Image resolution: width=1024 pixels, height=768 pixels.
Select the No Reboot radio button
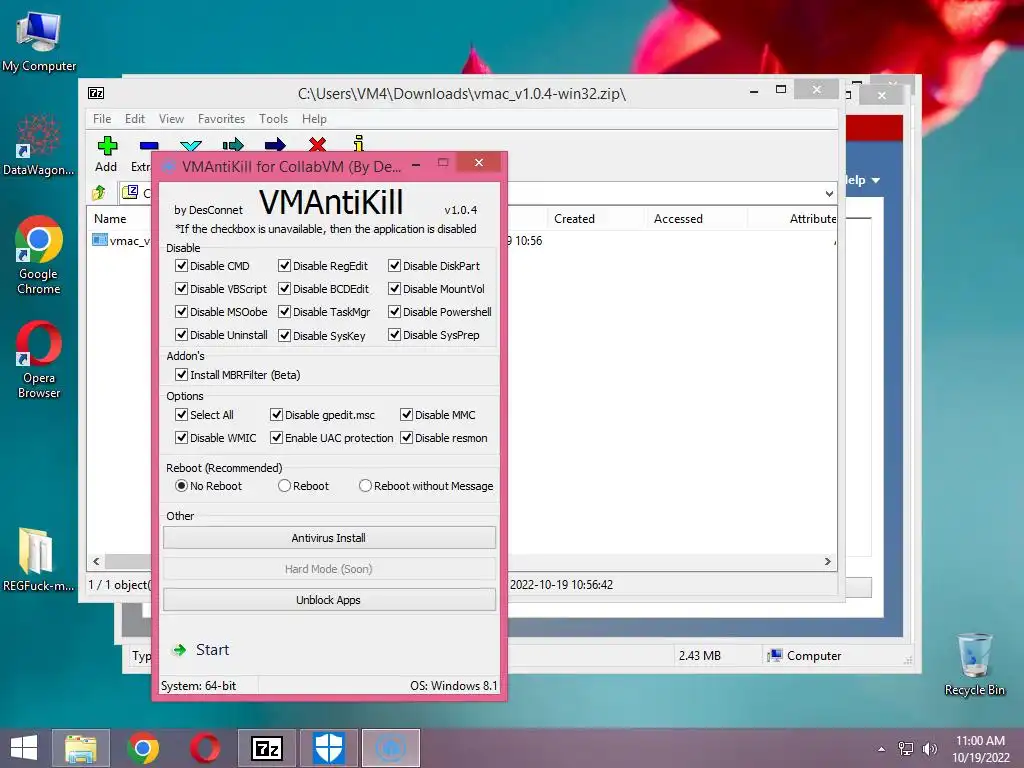coord(182,486)
